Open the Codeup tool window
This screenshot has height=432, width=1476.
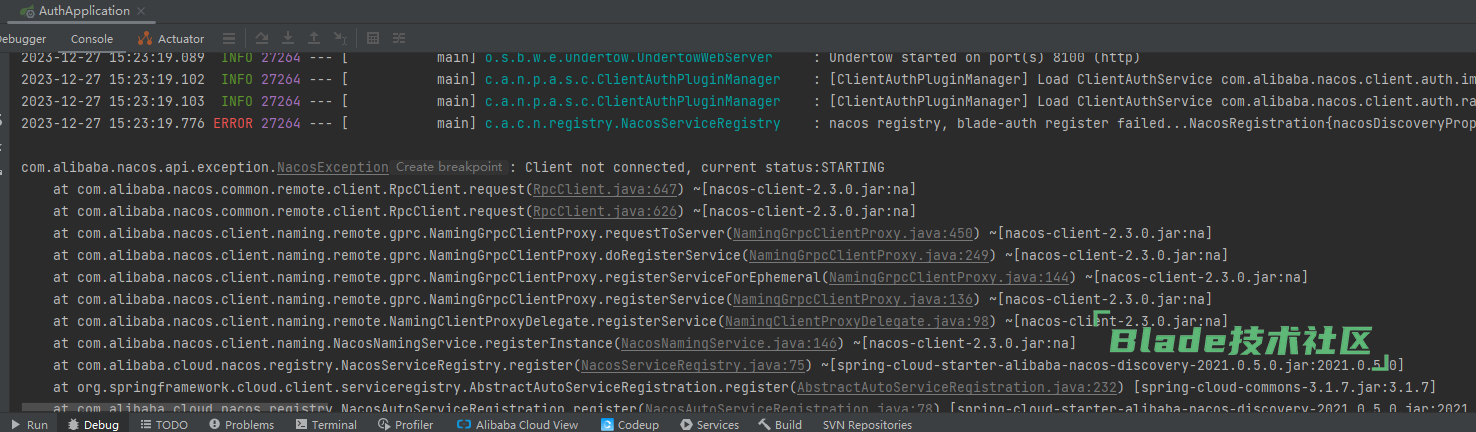pyautogui.click(x=630, y=424)
